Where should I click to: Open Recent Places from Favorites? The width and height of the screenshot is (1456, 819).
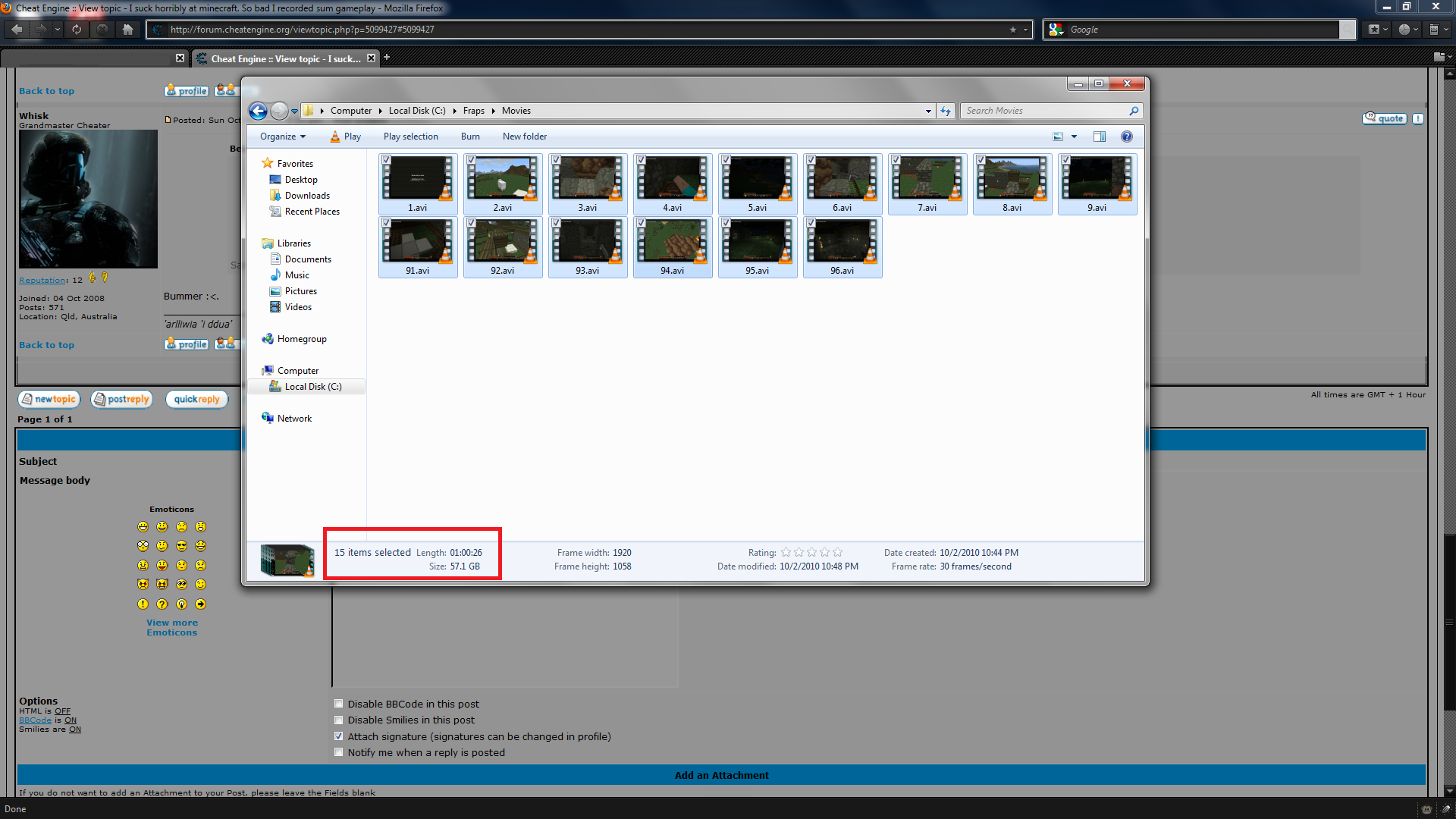point(311,211)
